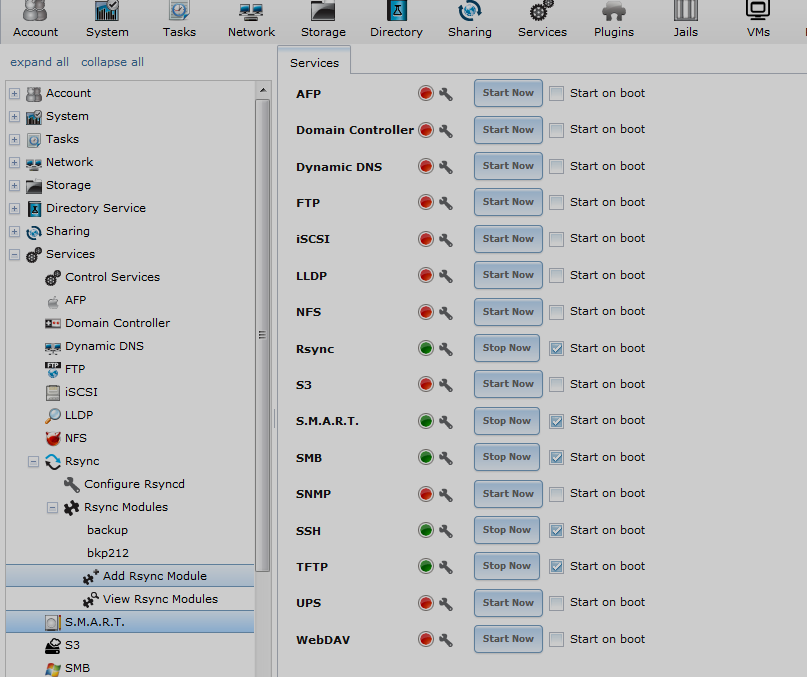Start the LLDP service now
The height and width of the screenshot is (677, 807).
pyautogui.click(x=508, y=275)
